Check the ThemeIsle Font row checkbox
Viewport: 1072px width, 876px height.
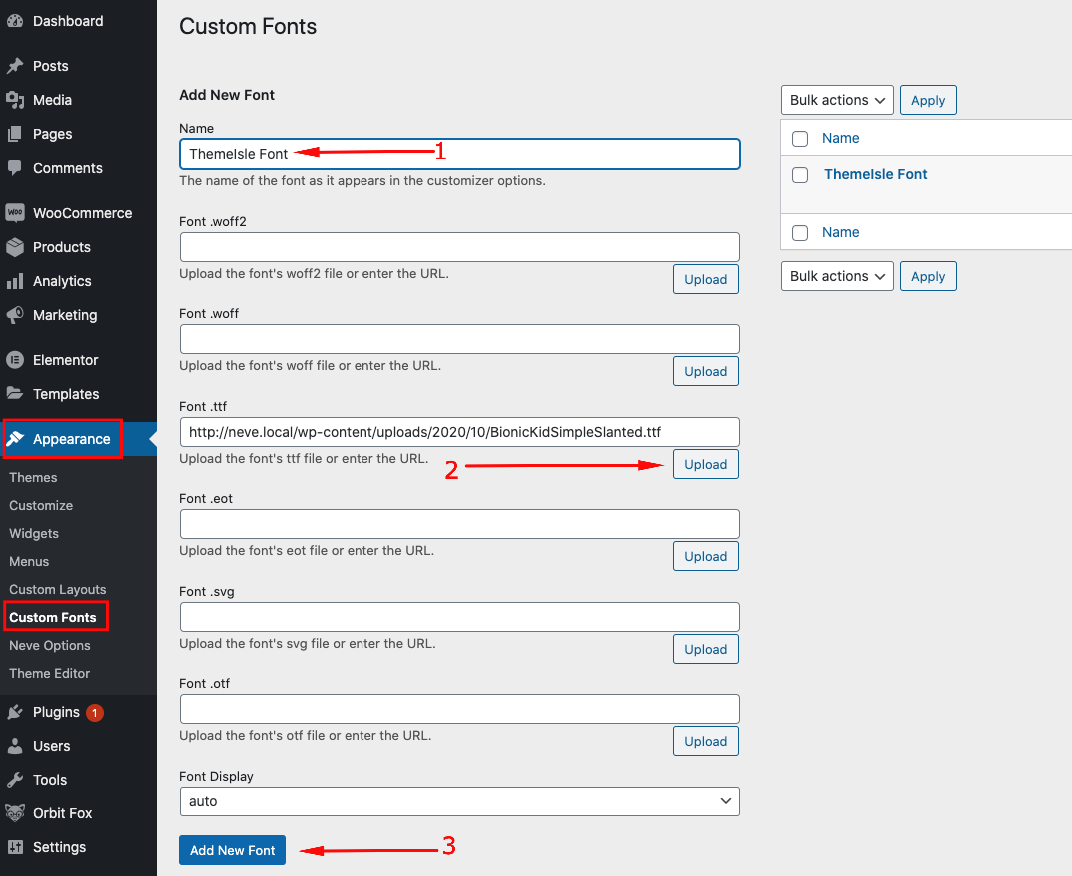(800, 174)
